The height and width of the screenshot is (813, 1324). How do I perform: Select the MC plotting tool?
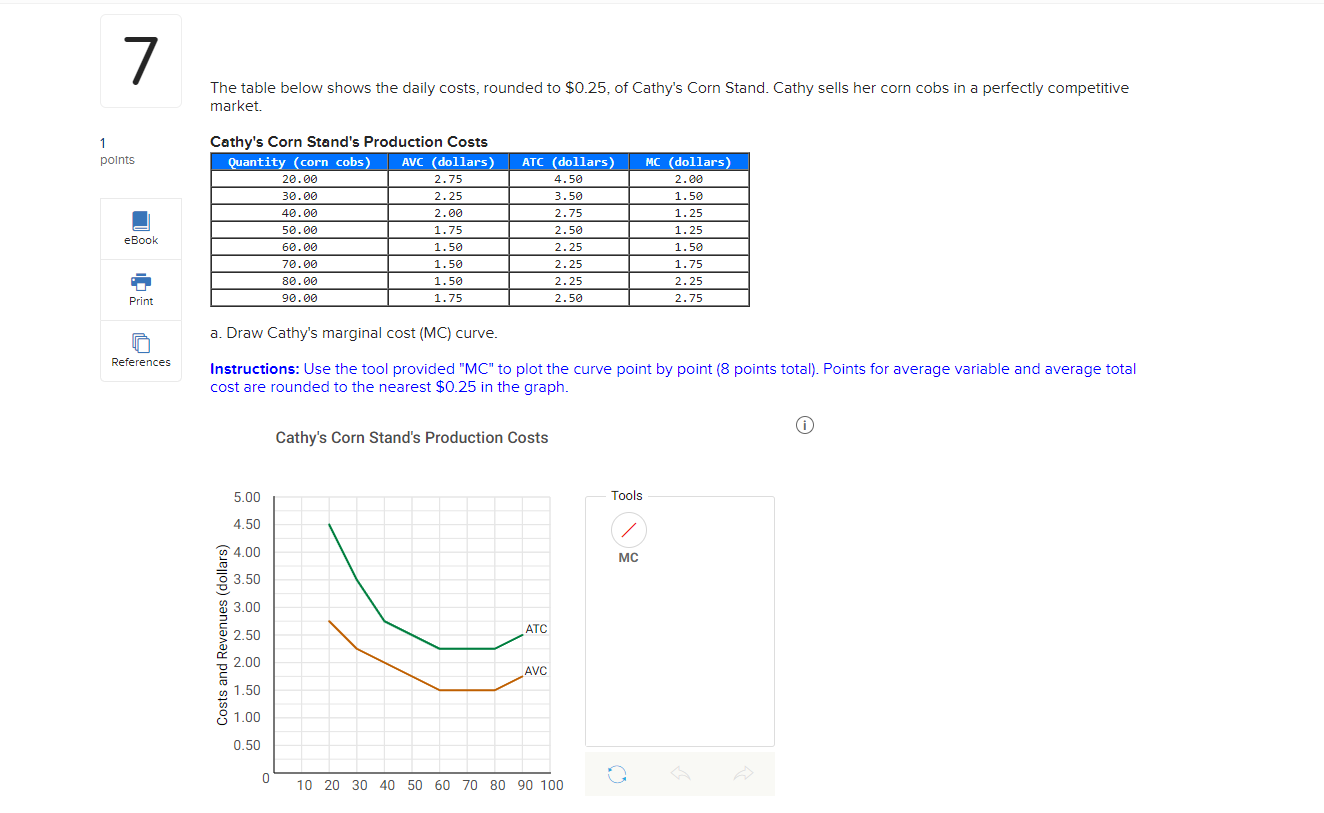click(x=628, y=530)
